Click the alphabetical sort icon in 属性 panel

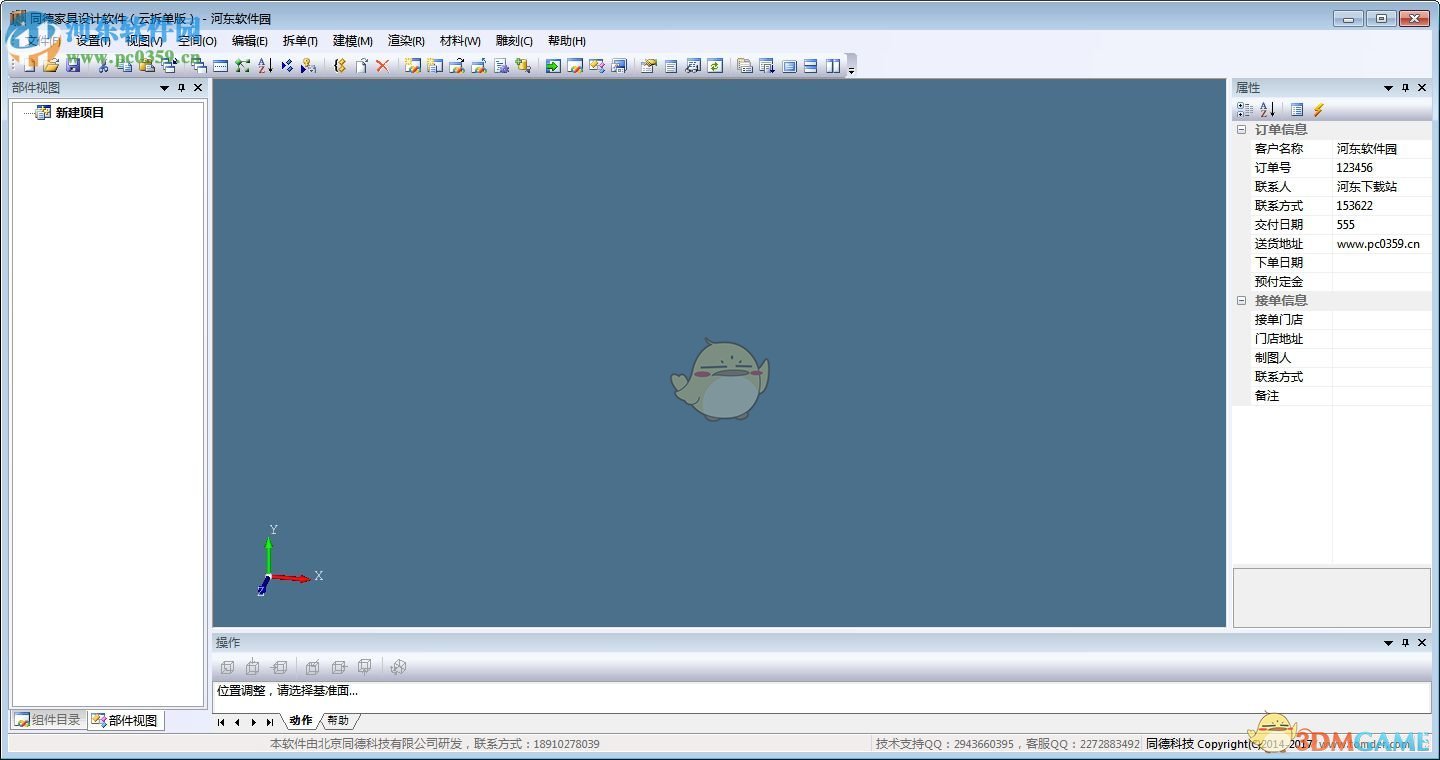(x=1267, y=110)
